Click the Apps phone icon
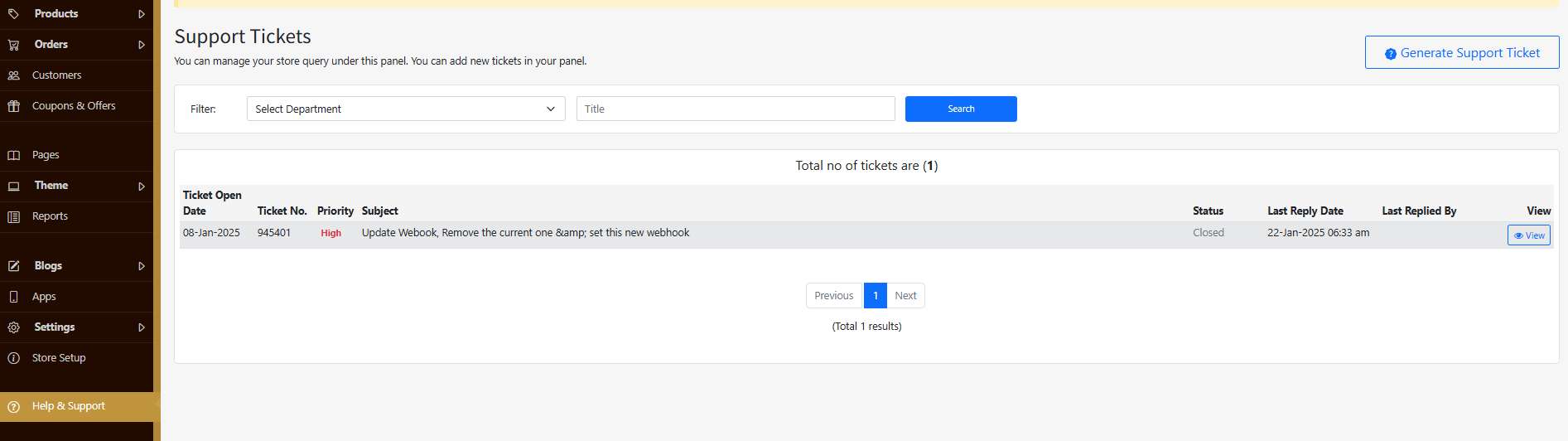Screen dimensions: 1568x441 13,297
